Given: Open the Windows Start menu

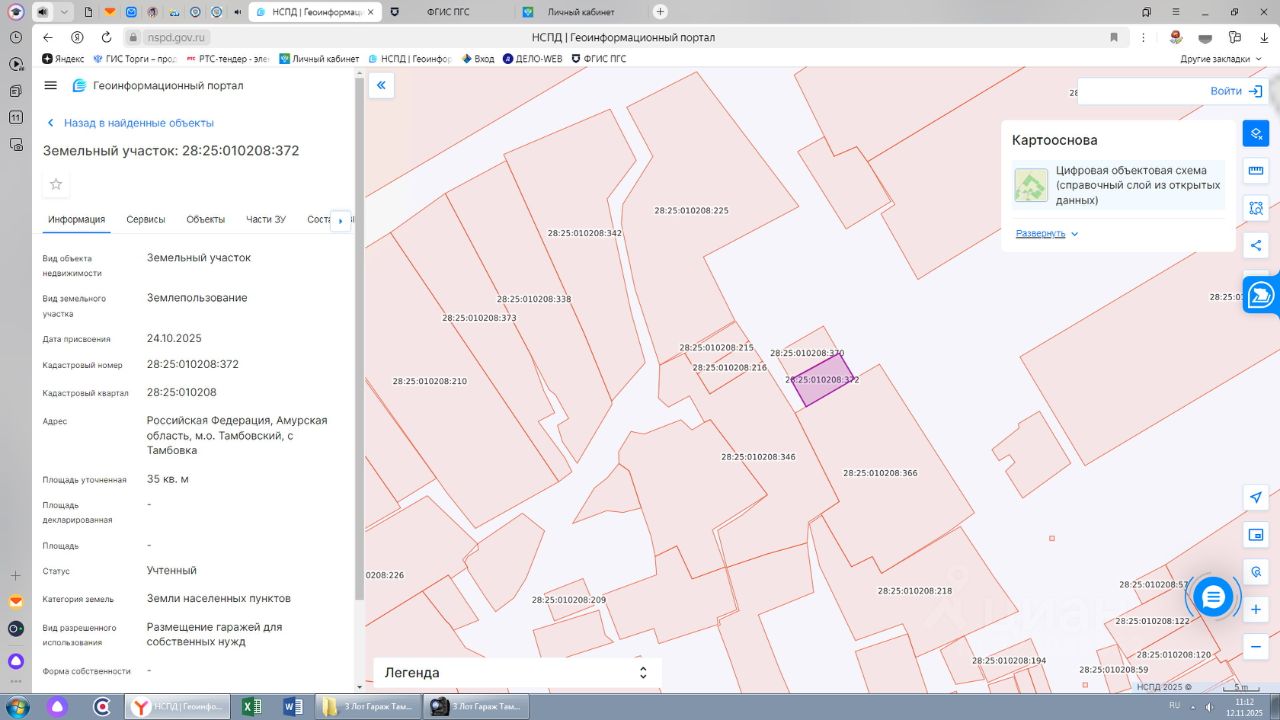Looking at the screenshot, I should pyautogui.click(x=17, y=707).
